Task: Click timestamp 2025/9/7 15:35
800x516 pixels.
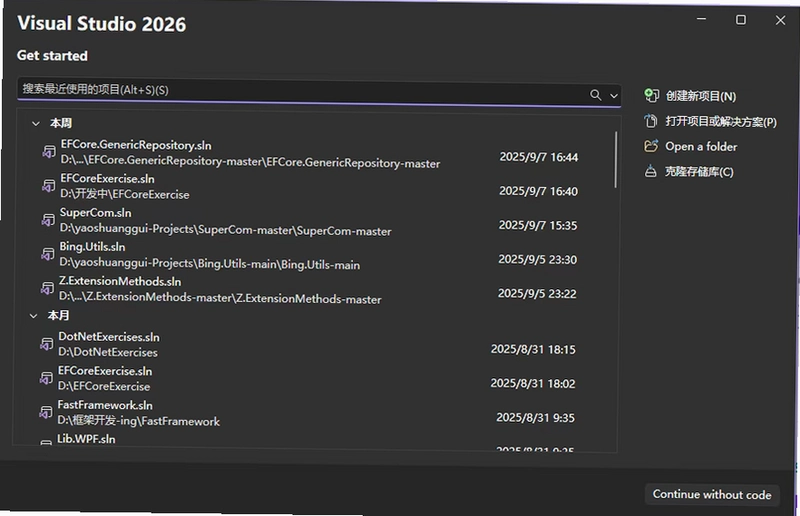Action: (x=538, y=226)
